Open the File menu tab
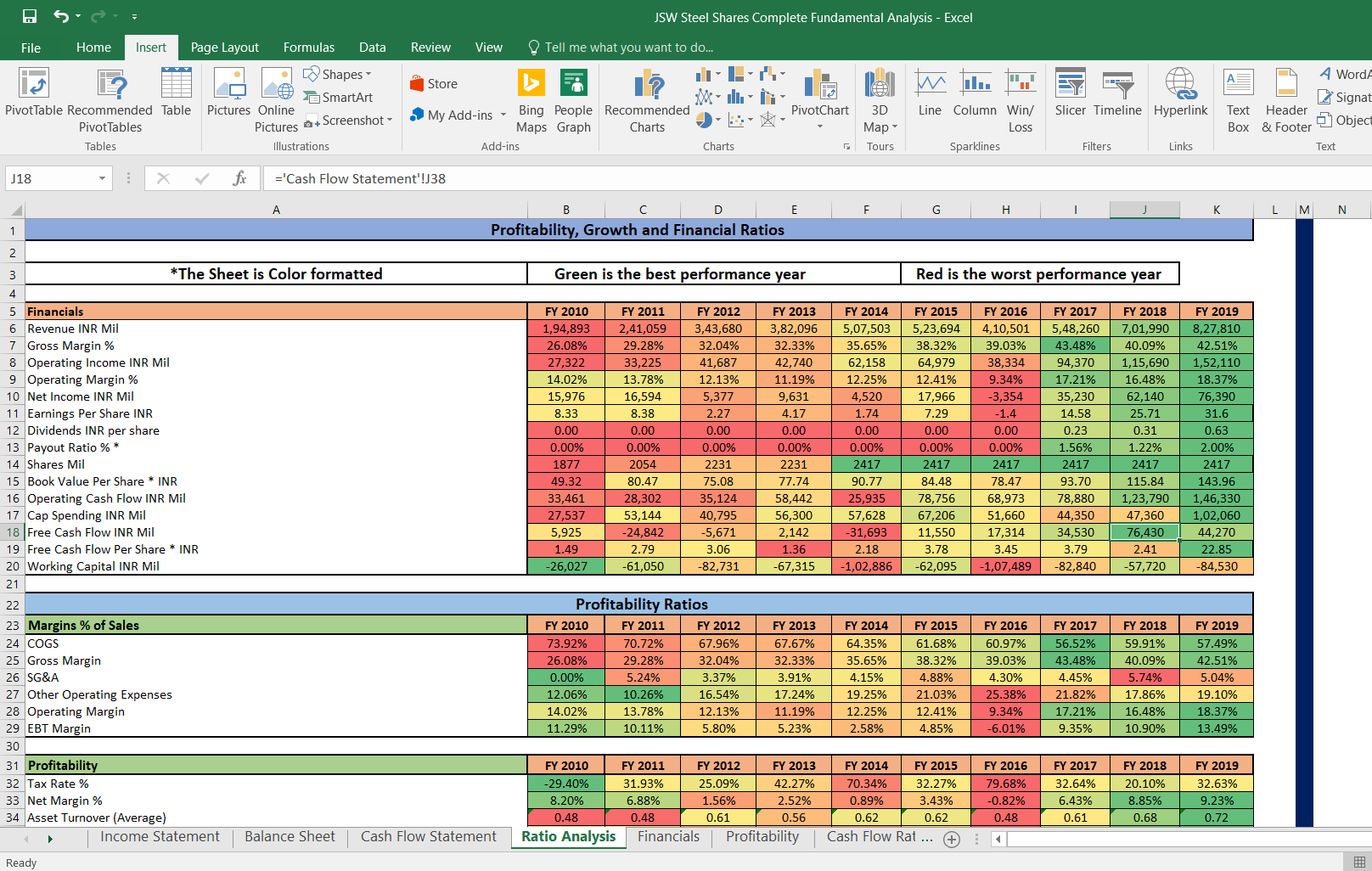Viewport: 1372px width, 871px height. [x=31, y=48]
